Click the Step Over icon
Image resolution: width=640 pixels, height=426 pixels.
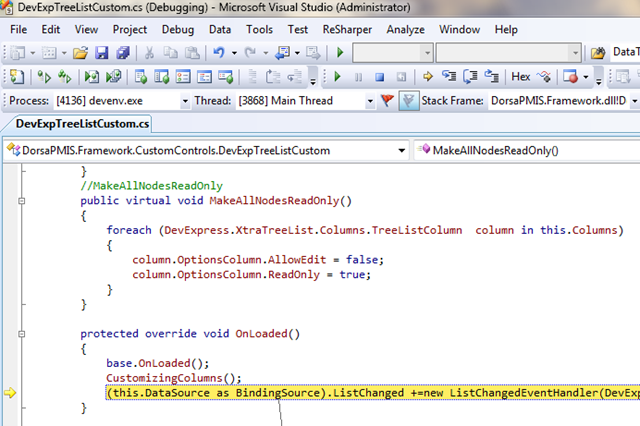point(470,76)
